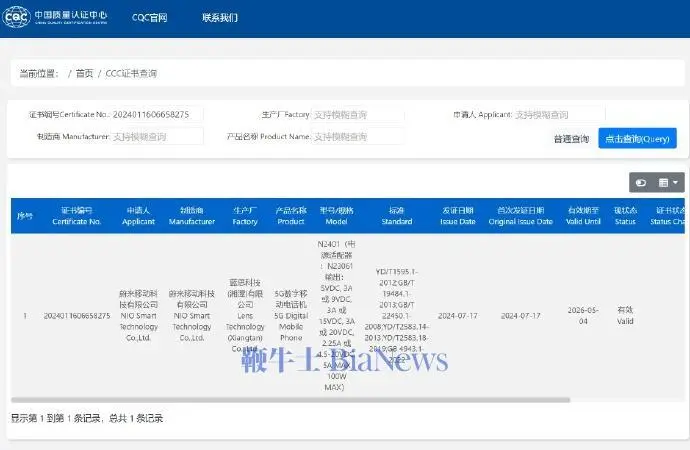This screenshot has width=690, height=450.
Task: Click the 制造商 Manufacturer input field
Action: coord(157,136)
